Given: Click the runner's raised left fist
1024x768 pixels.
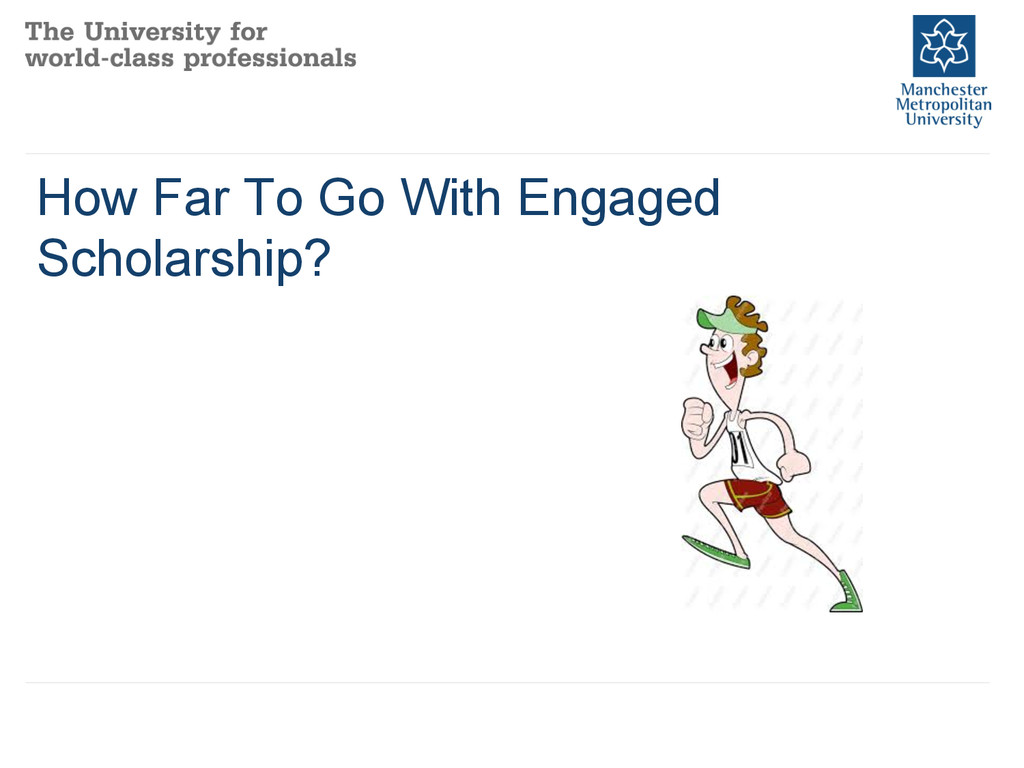Looking at the screenshot, I should coord(697,417).
